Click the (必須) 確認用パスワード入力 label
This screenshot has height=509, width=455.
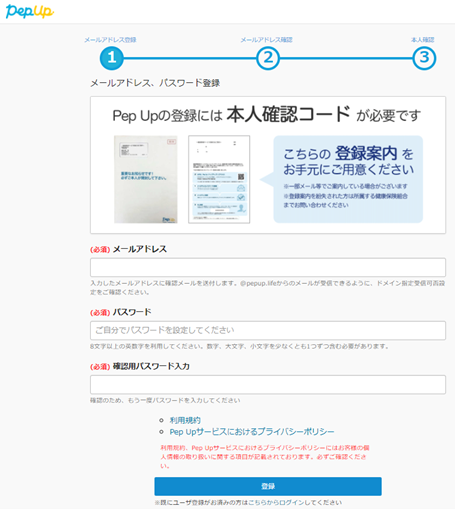coord(140,366)
